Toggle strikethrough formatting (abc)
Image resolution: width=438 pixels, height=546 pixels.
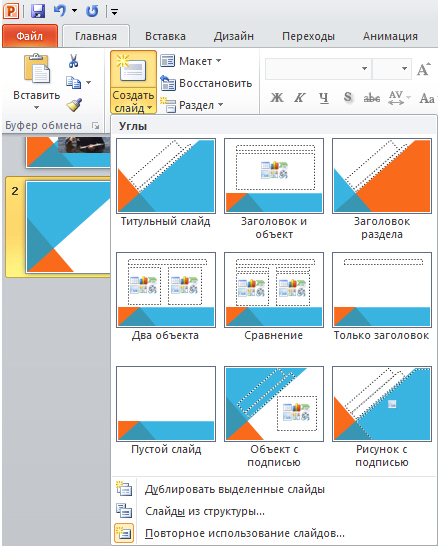point(371,98)
